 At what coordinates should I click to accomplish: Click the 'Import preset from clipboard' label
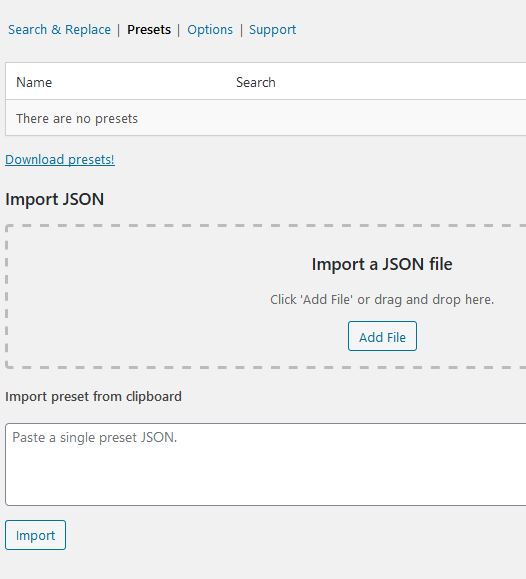(93, 397)
